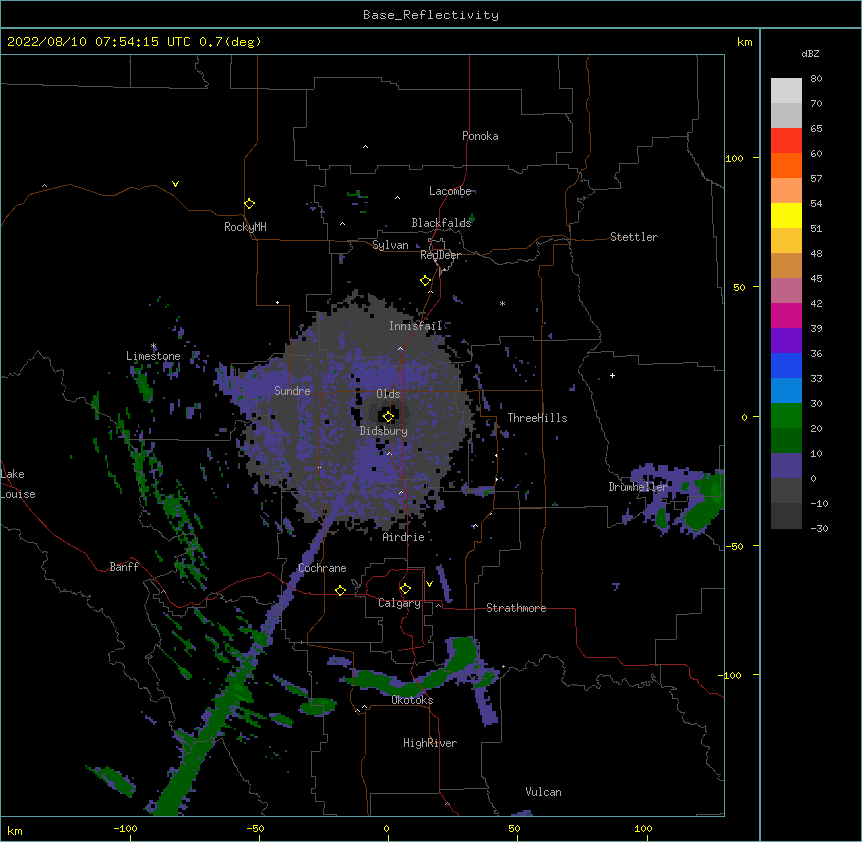Pick the magenta 39–42 dBZ legend swatch

click(x=786, y=315)
